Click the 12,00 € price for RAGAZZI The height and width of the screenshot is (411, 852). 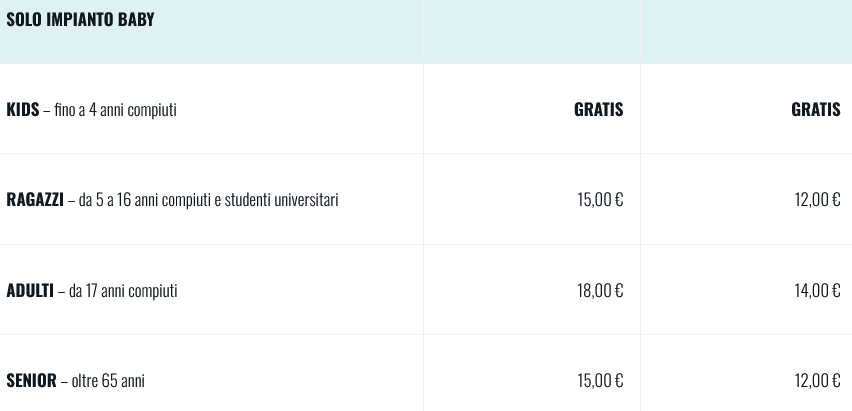[817, 200]
